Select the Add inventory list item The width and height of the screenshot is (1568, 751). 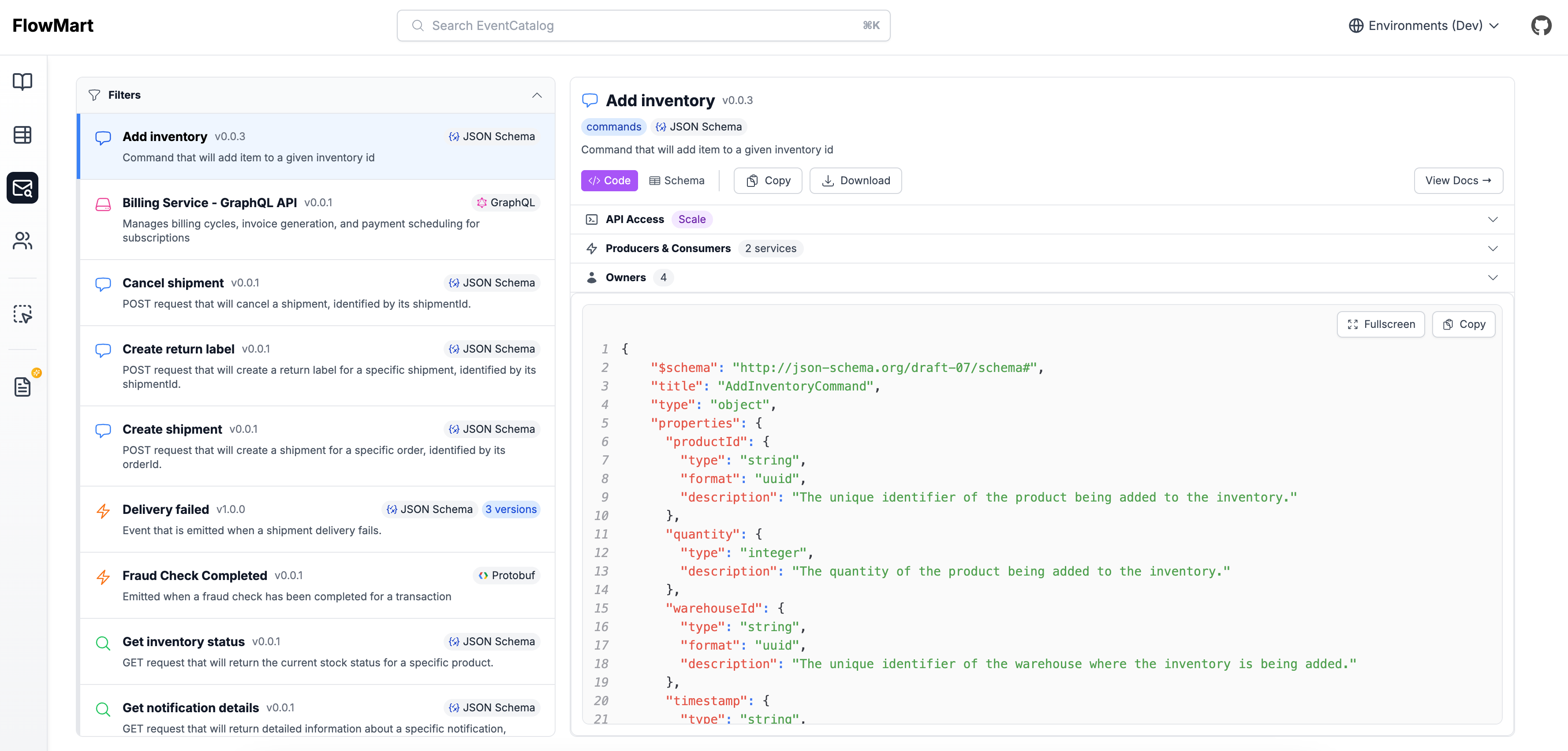(317, 146)
